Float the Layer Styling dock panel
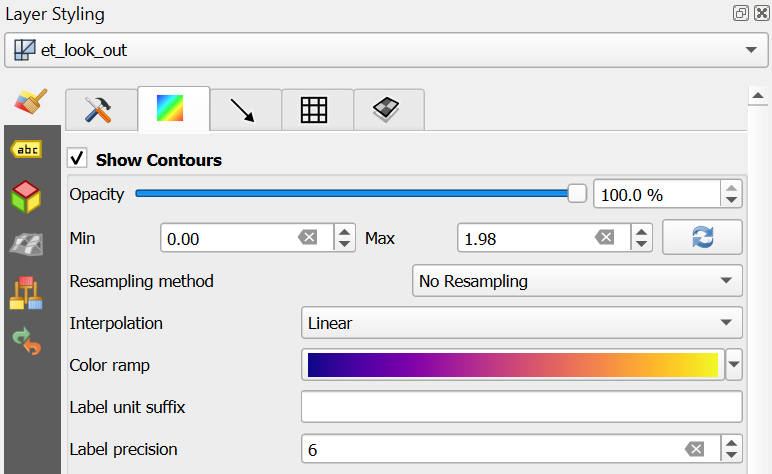The width and height of the screenshot is (772, 474). pyautogui.click(x=740, y=14)
